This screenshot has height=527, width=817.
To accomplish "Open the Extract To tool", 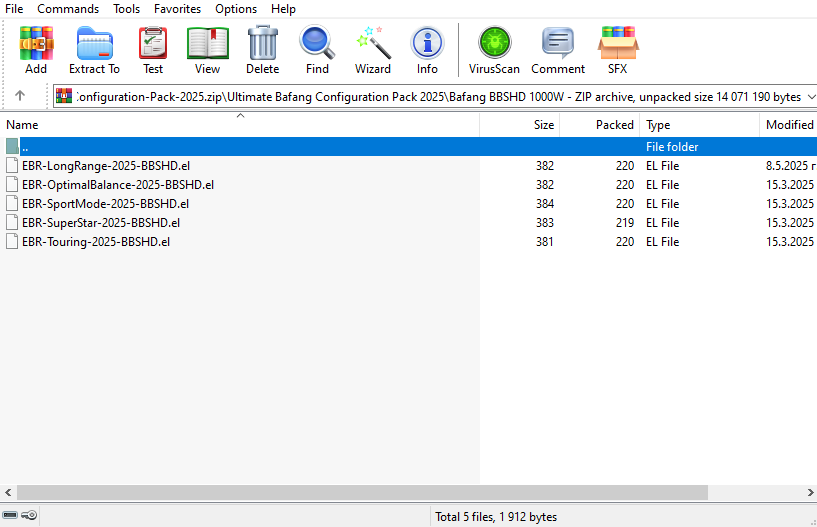I will [x=94, y=43].
